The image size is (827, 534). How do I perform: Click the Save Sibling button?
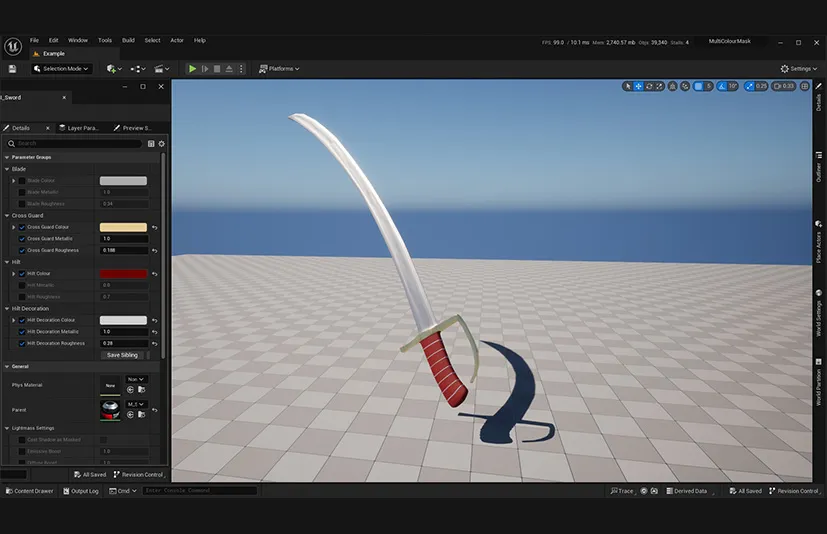pos(122,355)
